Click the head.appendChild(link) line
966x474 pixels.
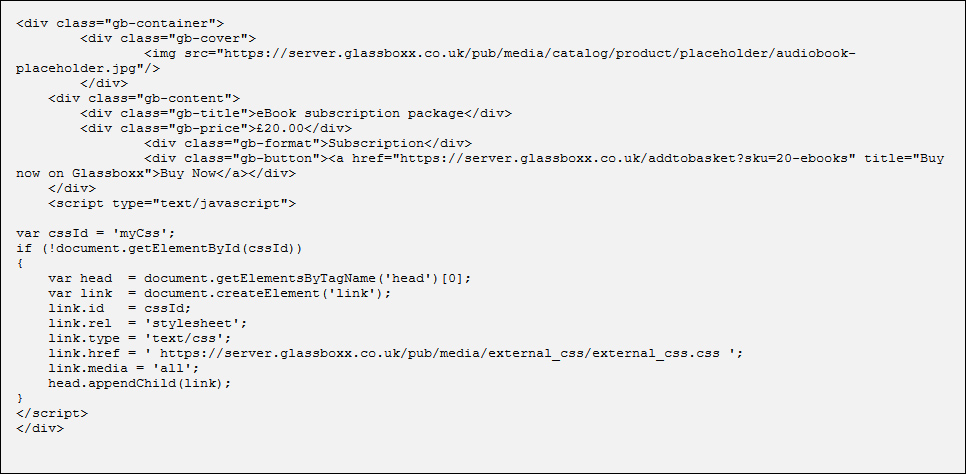(x=139, y=383)
